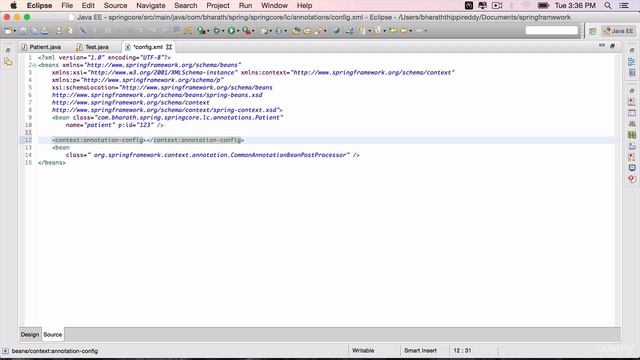This screenshot has width=640, height=360.
Task: Click the Open Perspective icon
Action: point(593,31)
